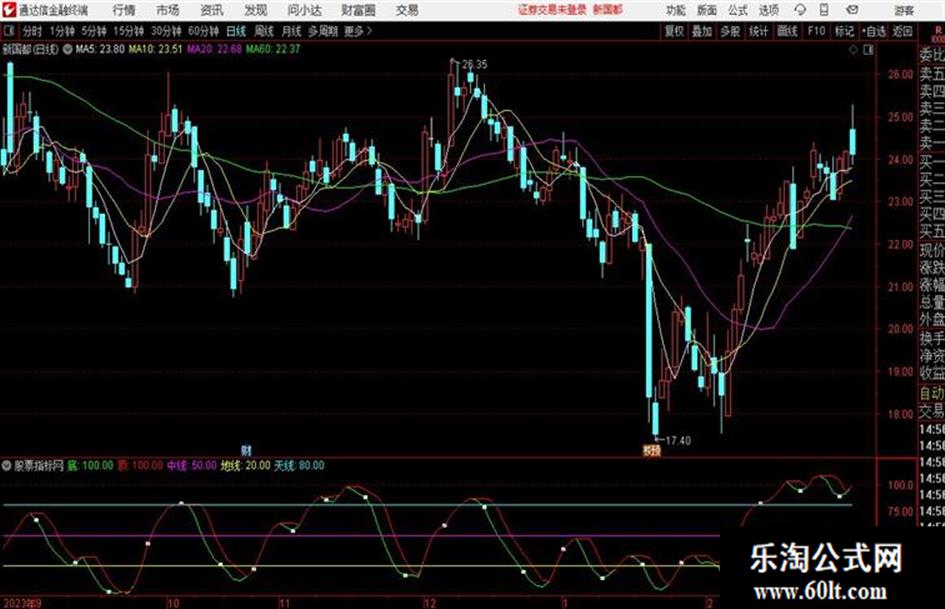Open the 市场 menu
945x609 pixels.
[168, 10]
